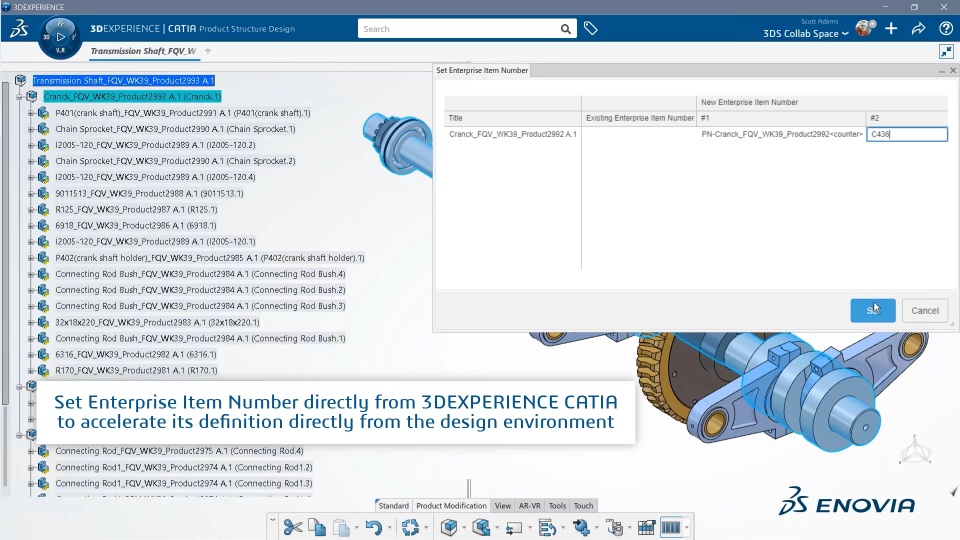Select the 32x18x220_FQV_WK39 tree item

[157, 322]
